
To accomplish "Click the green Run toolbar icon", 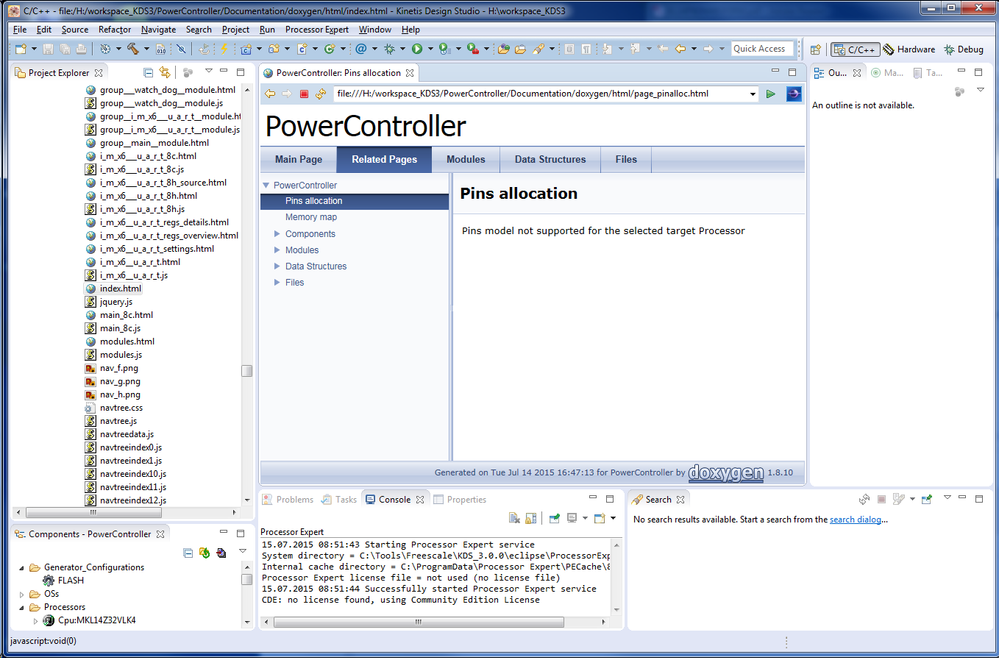I will coord(417,49).
